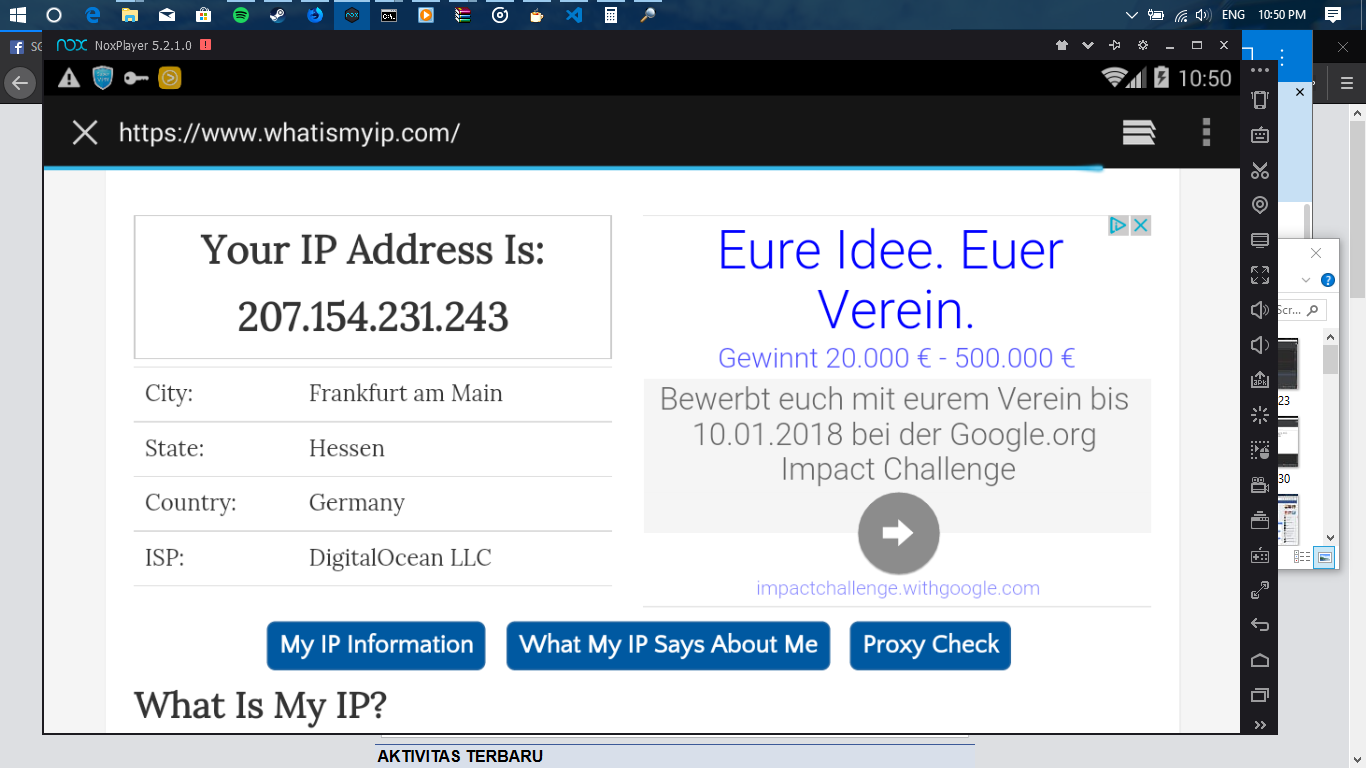Close the ad with its X icon
The width and height of the screenshot is (1366, 768).
pos(1140,225)
